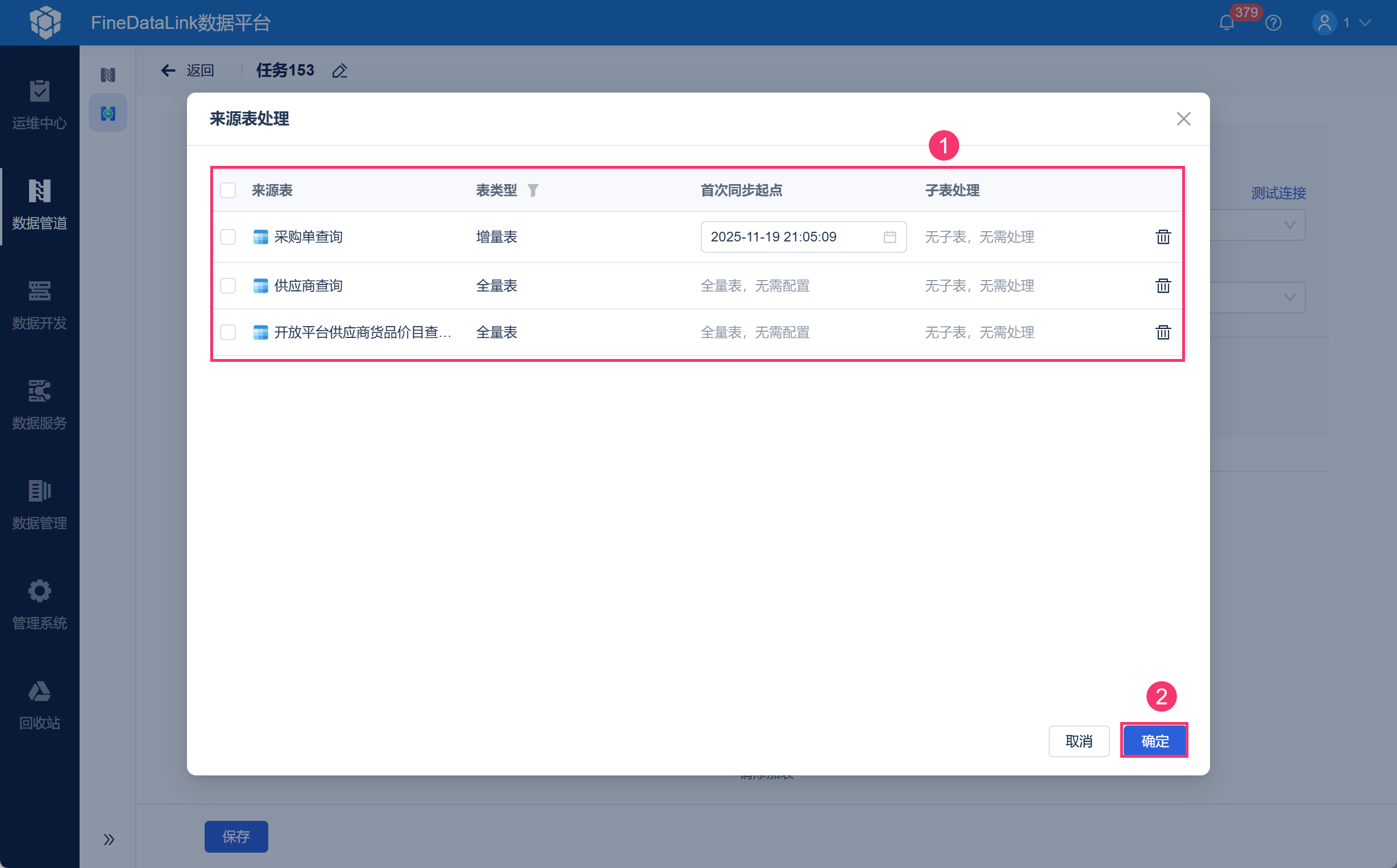Image resolution: width=1397 pixels, height=868 pixels.
Task: Open the dropdown below 测试连接 link
Action: click(1289, 224)
